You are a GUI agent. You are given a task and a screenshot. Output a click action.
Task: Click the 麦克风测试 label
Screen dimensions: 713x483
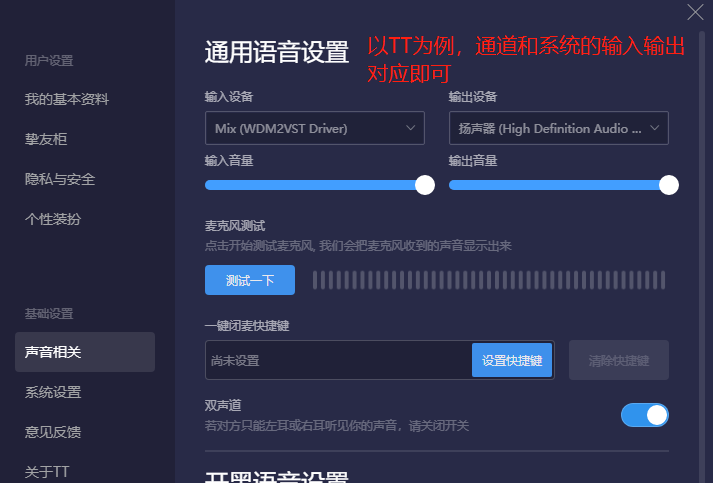pyautogui.click(x=235, y=226)
